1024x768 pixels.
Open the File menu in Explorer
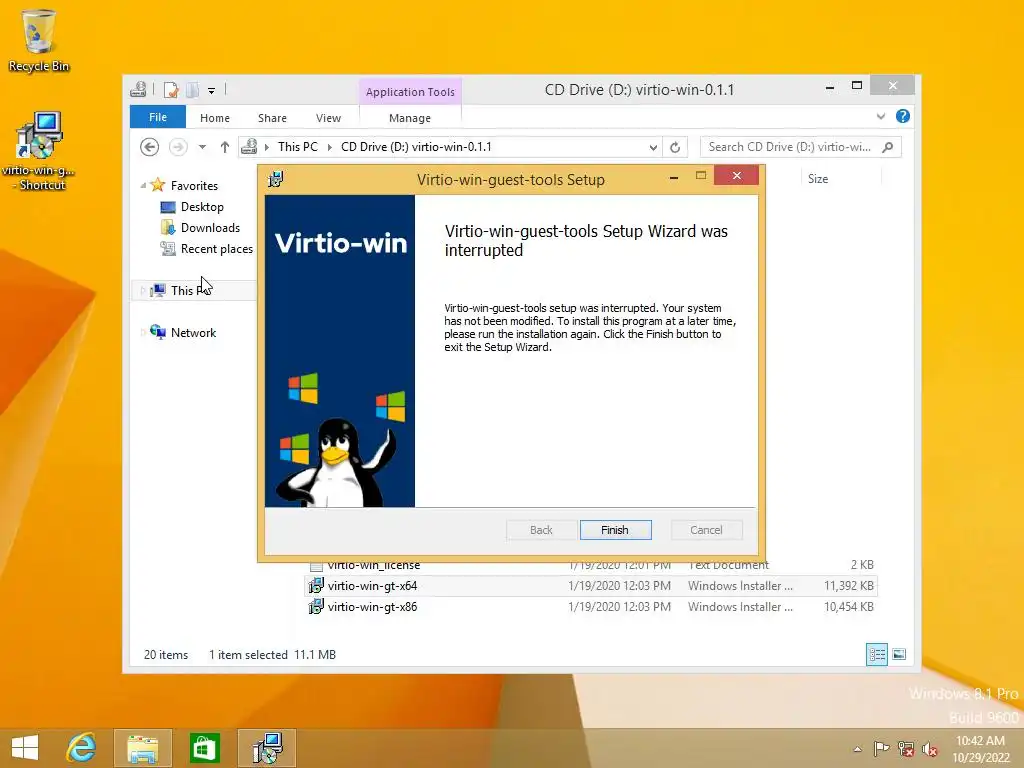(157, 117)
